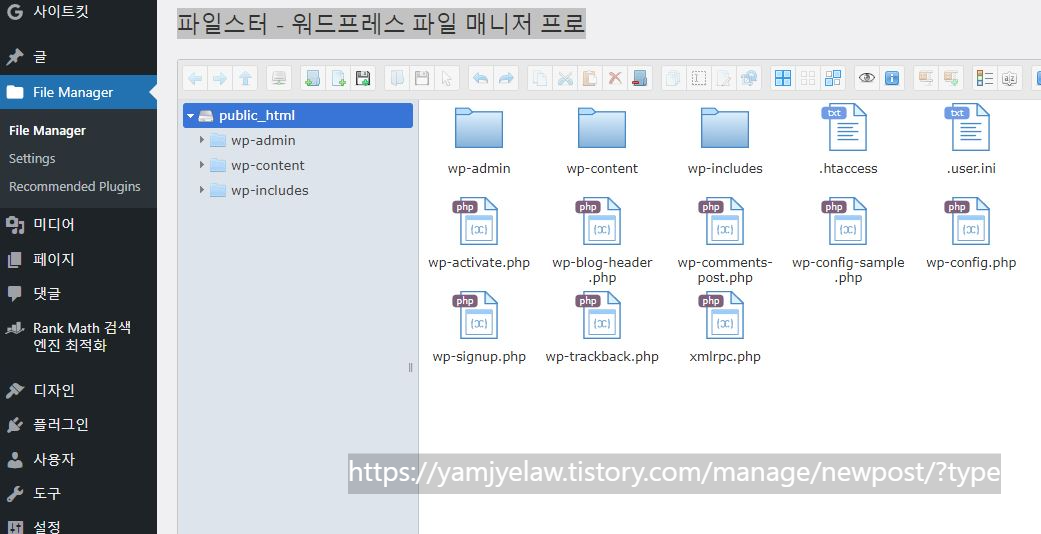Click the upload files floppy-plus icon
This screenshot has width=1041, height=534.
click(363, 78)
